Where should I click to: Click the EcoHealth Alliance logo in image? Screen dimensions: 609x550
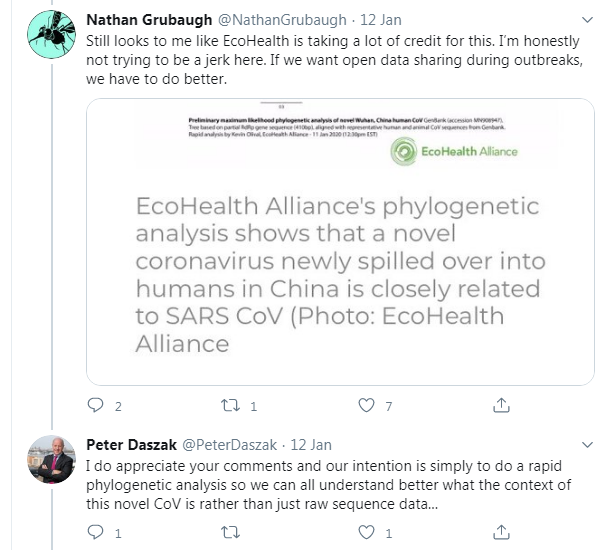(456, 152)
